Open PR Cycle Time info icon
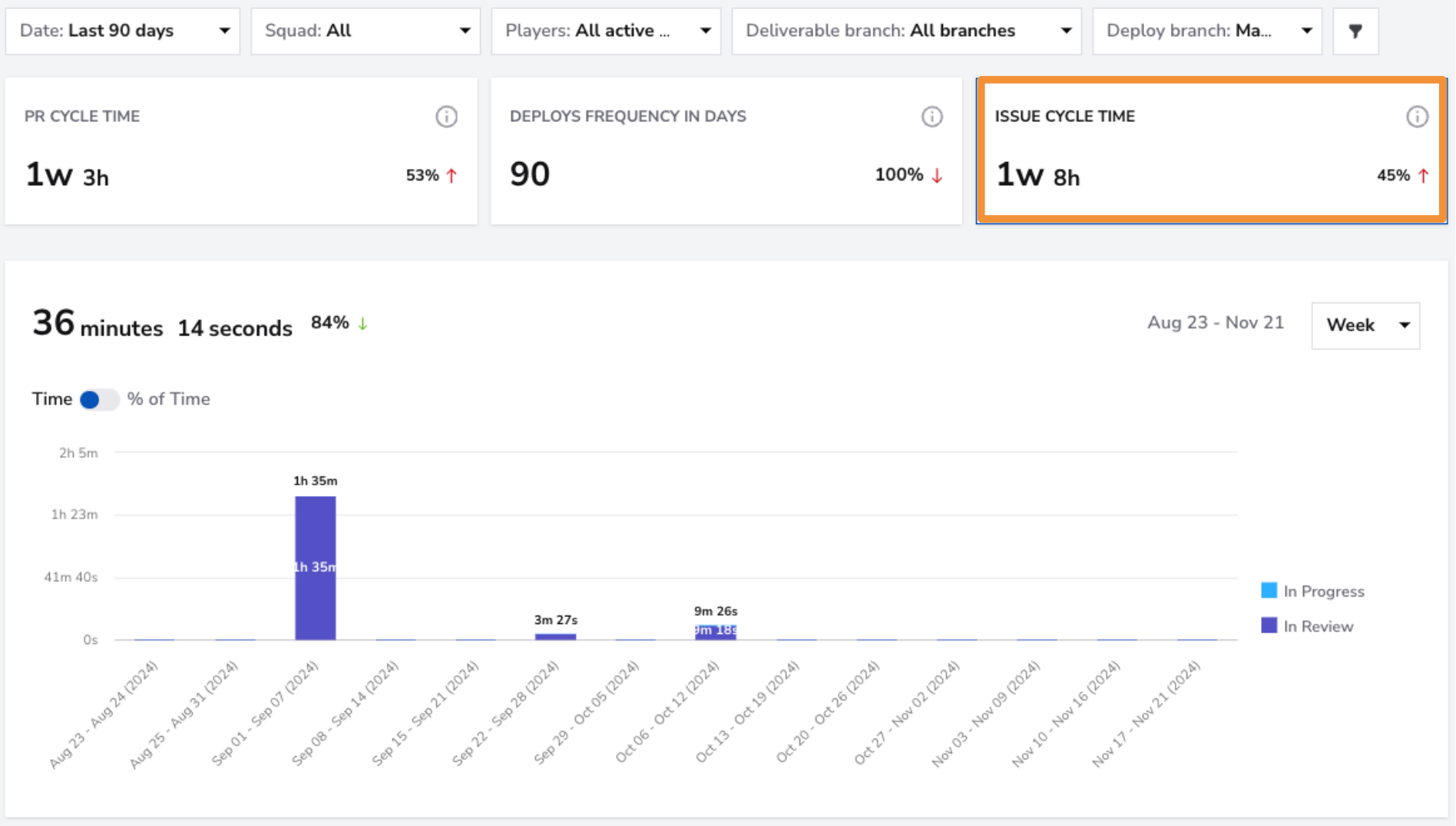The width and height of the screenshot is (1456, 826). (x=446, y=117)
